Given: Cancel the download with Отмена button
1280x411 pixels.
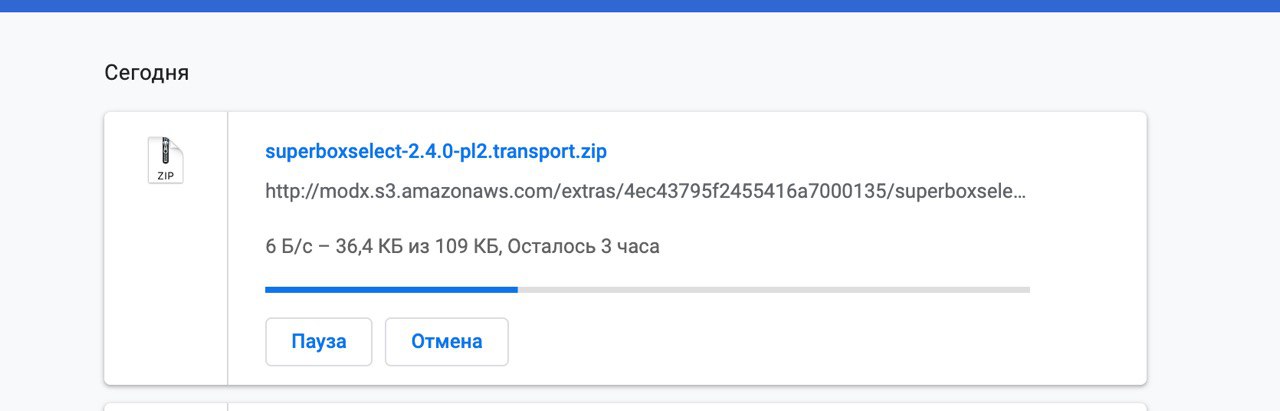Looking at the screenshot, I should point(447,342).
